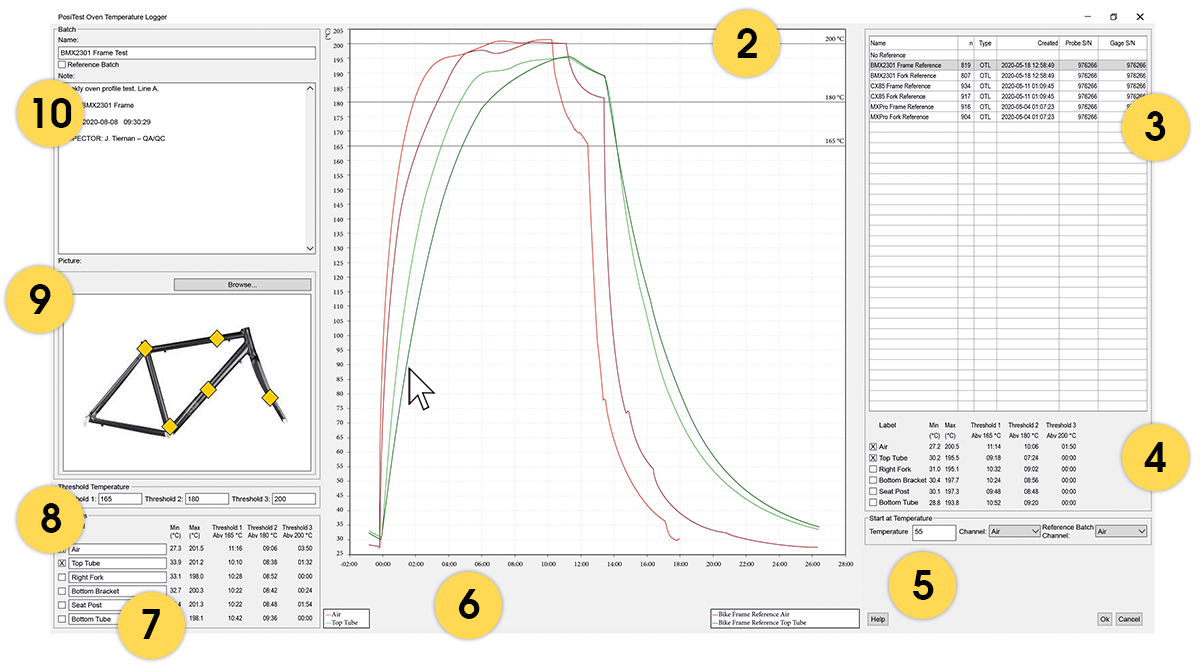Check Right Fork in the reference batch channel list

(x=873, y=468)
